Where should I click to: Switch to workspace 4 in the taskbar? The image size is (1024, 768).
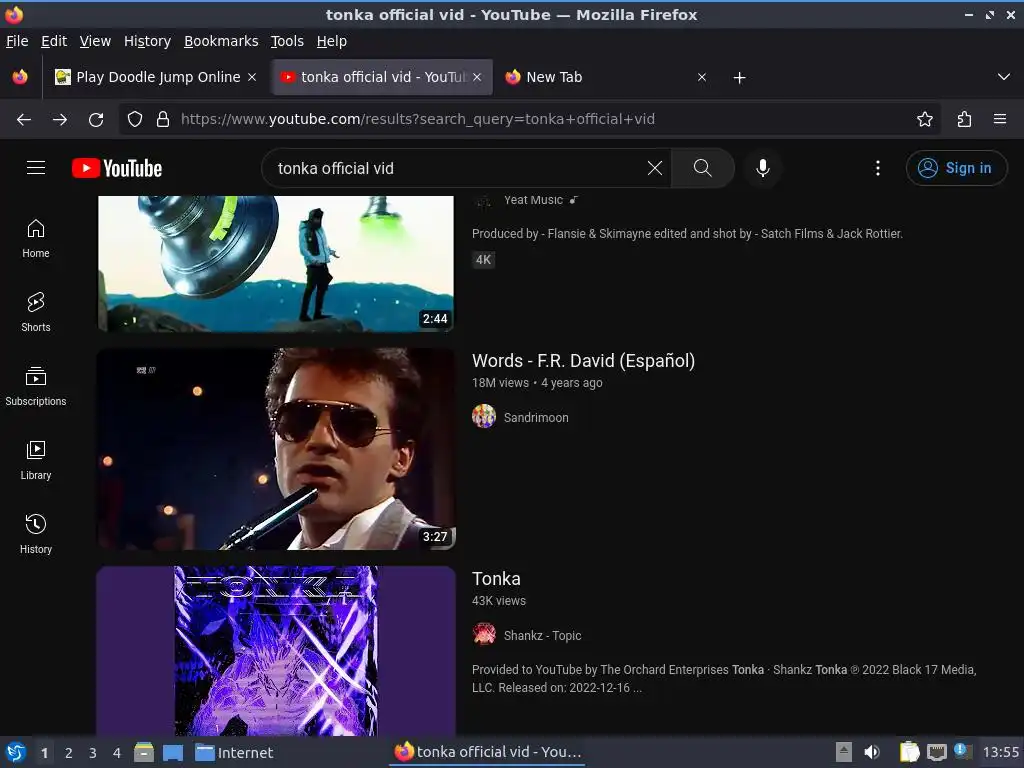(117, 753)
